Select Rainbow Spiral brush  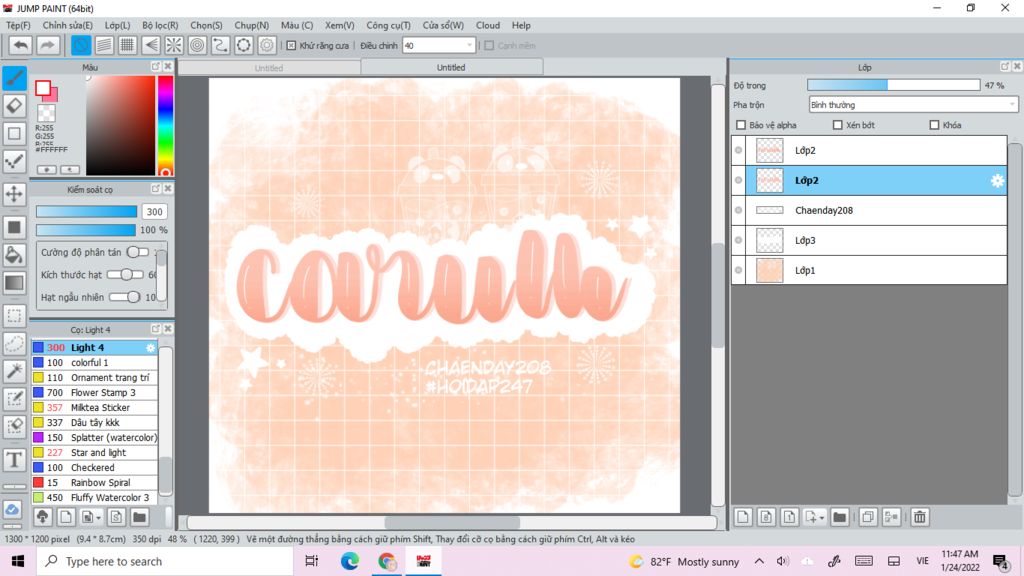coord(95,483)
